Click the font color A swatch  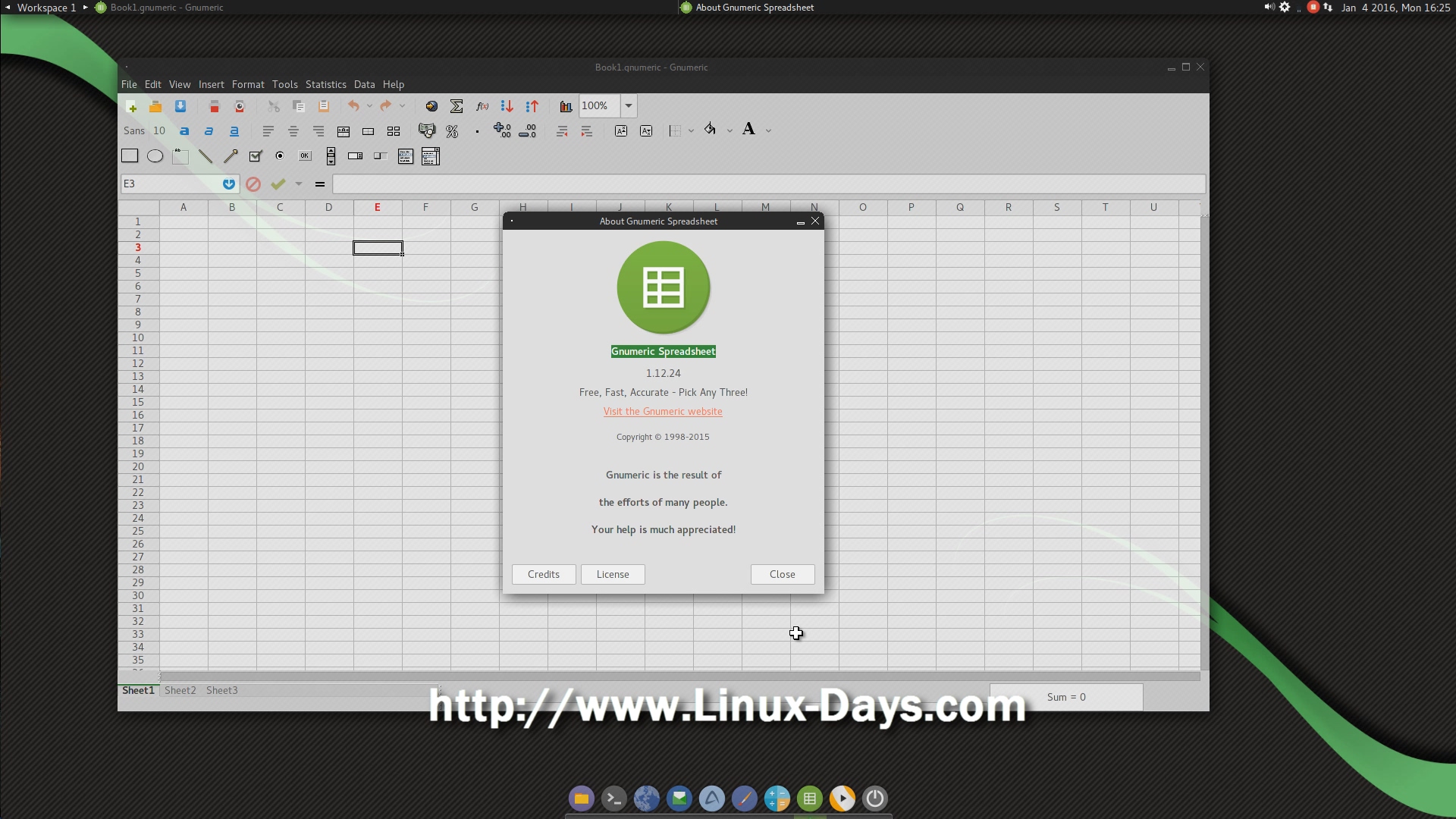(749, 130)
